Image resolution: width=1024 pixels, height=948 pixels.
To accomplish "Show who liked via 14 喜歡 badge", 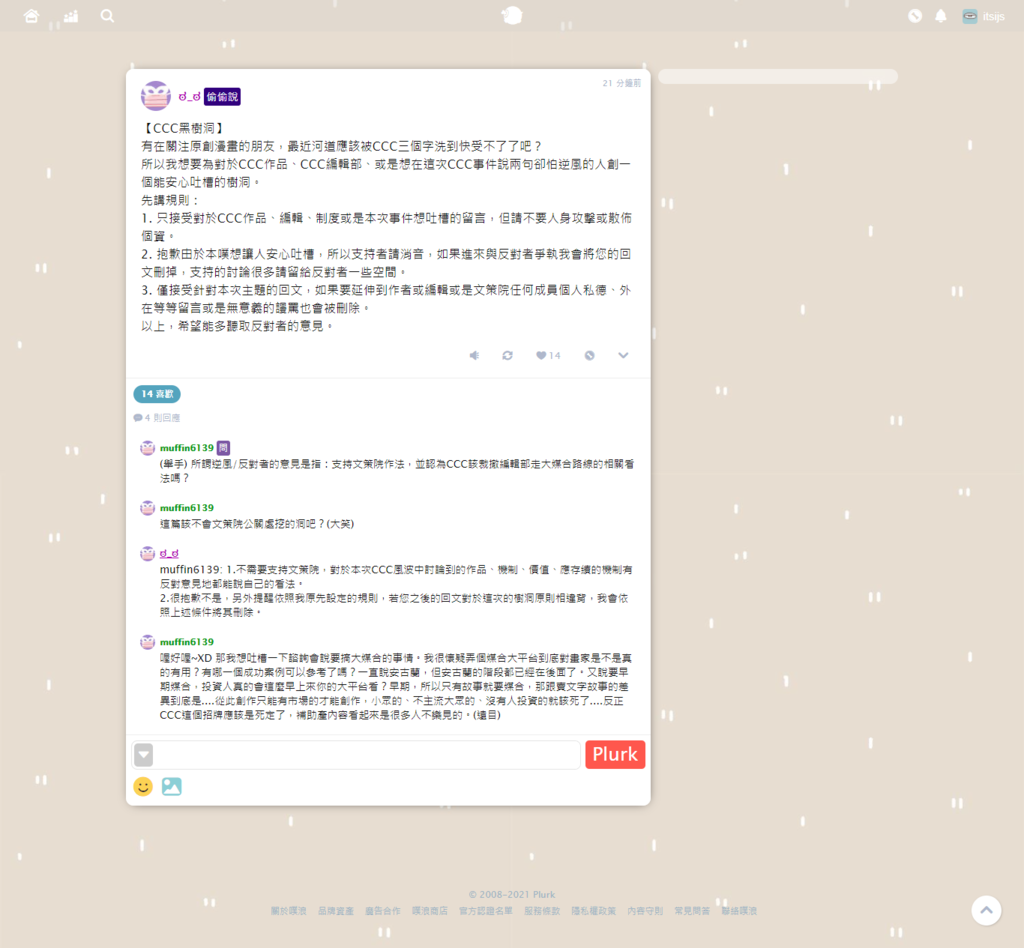I will tap(157, 394).
